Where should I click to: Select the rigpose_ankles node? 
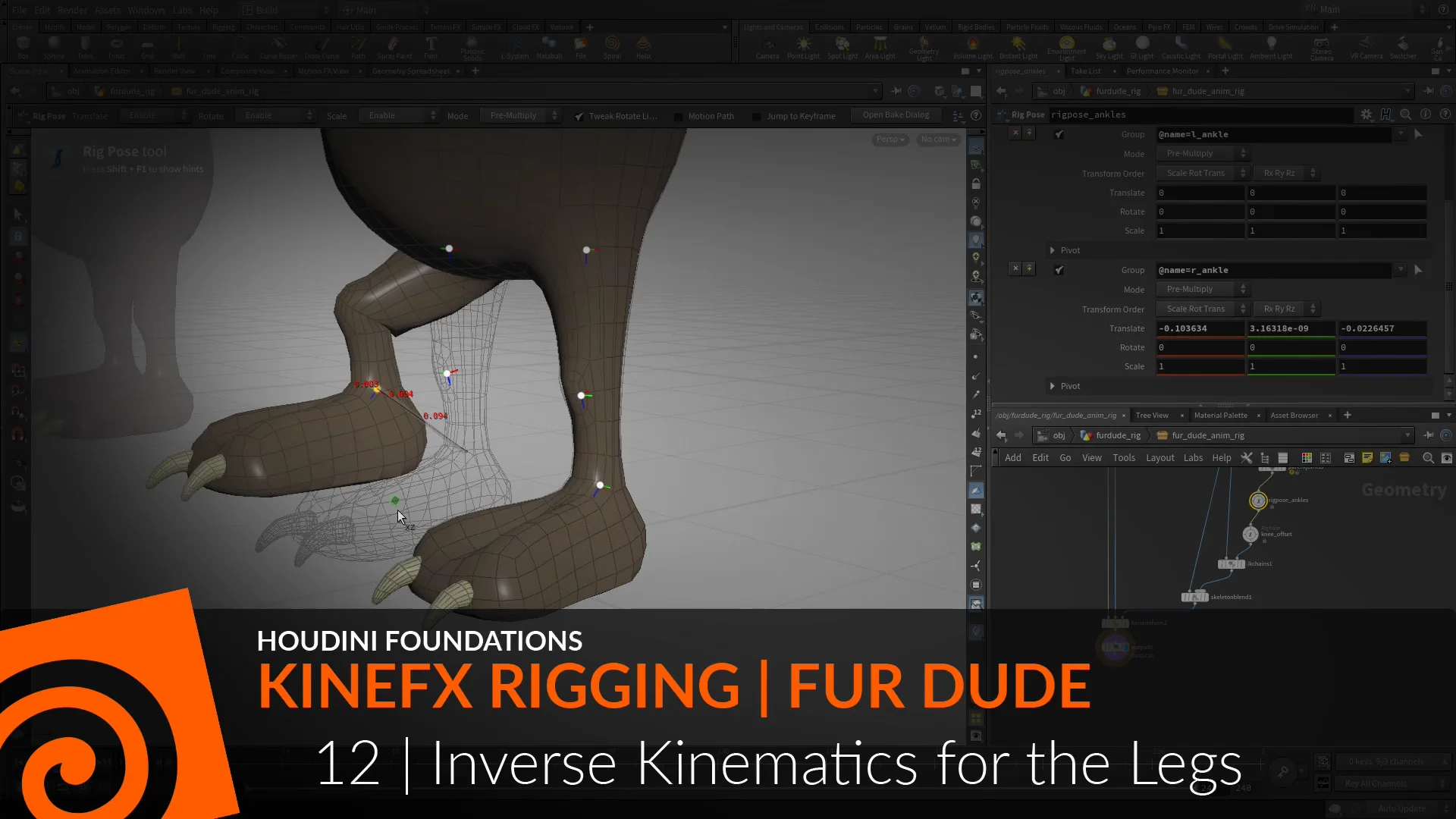(x=1258, y=500)
